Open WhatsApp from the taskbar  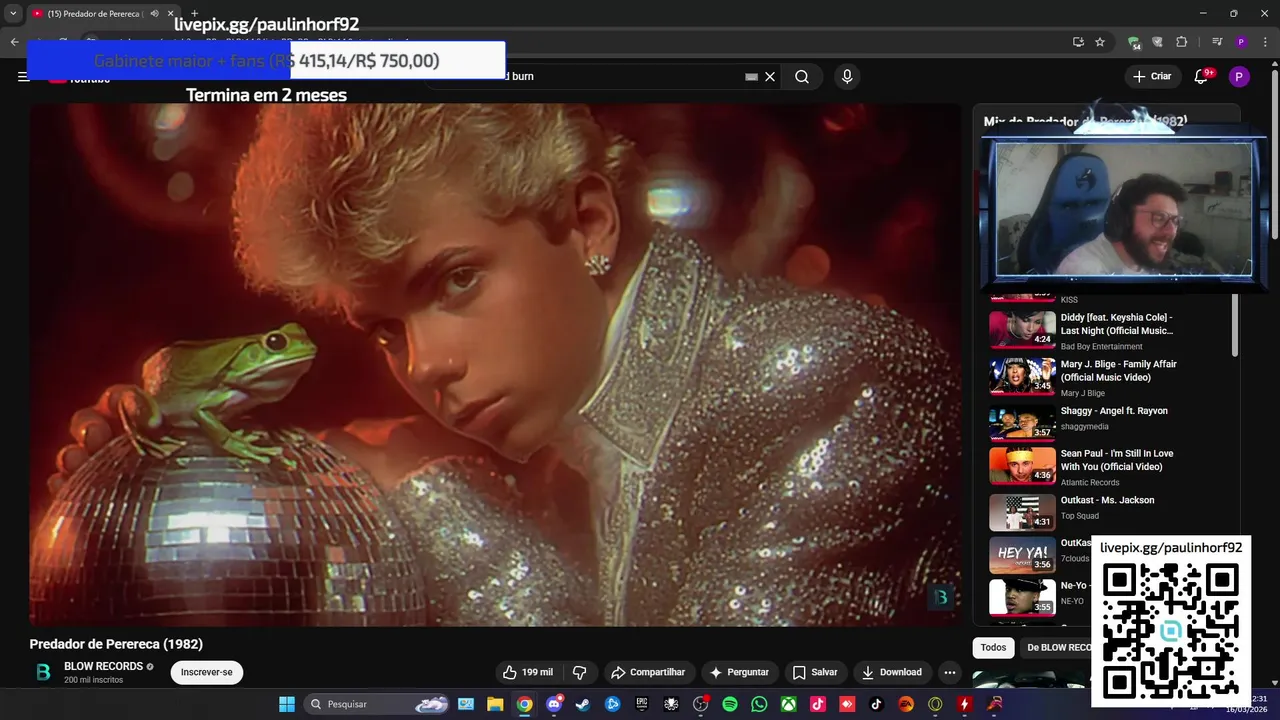pyautogui.click(x=759, y=704)
